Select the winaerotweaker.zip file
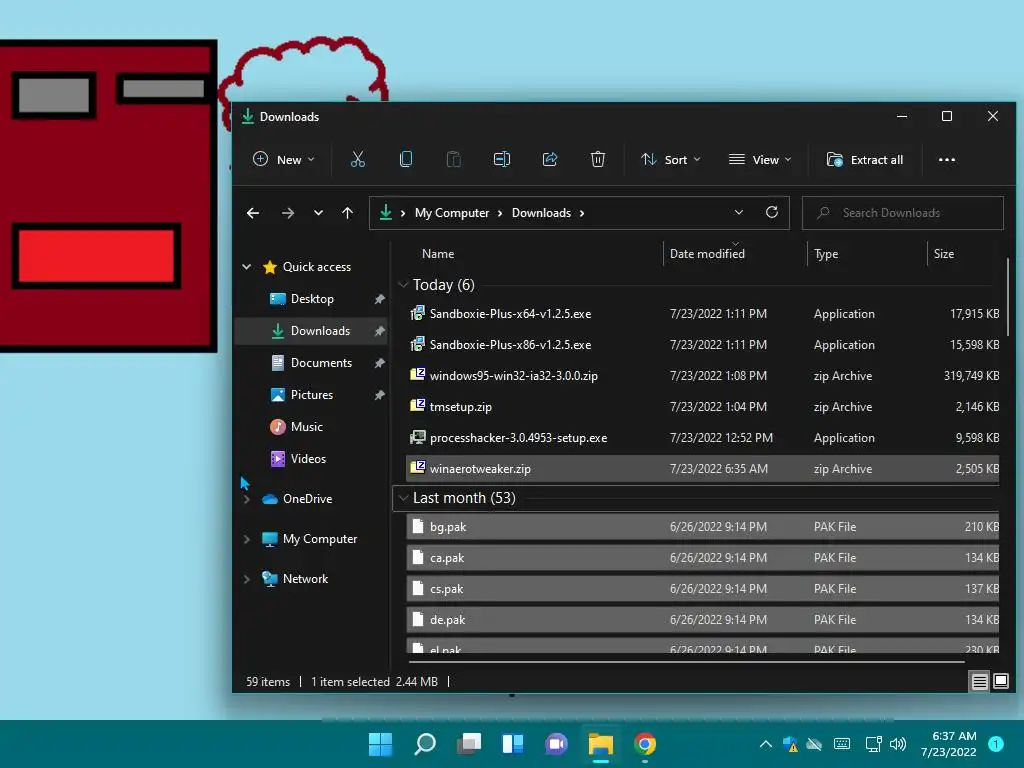 (x=703, y=469)
